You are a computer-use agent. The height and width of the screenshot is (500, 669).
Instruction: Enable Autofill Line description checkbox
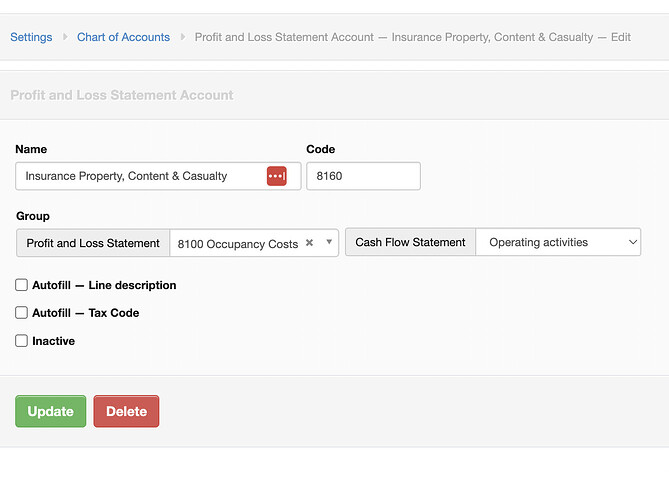coord(21,285)
